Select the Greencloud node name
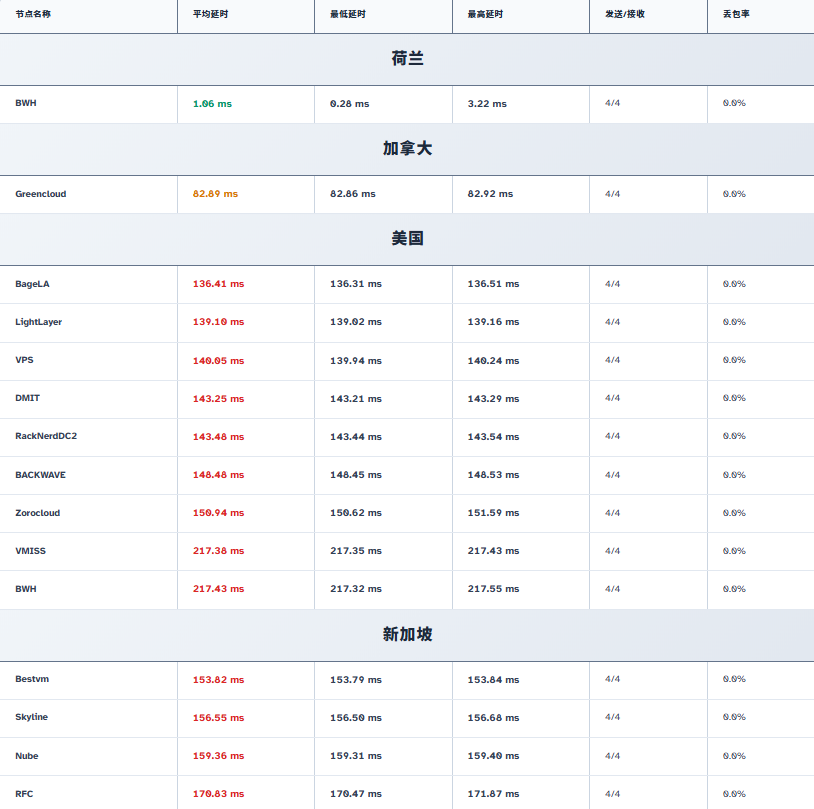Image resolution: width=814 pixels, height=809 pixels. [41, 194]
